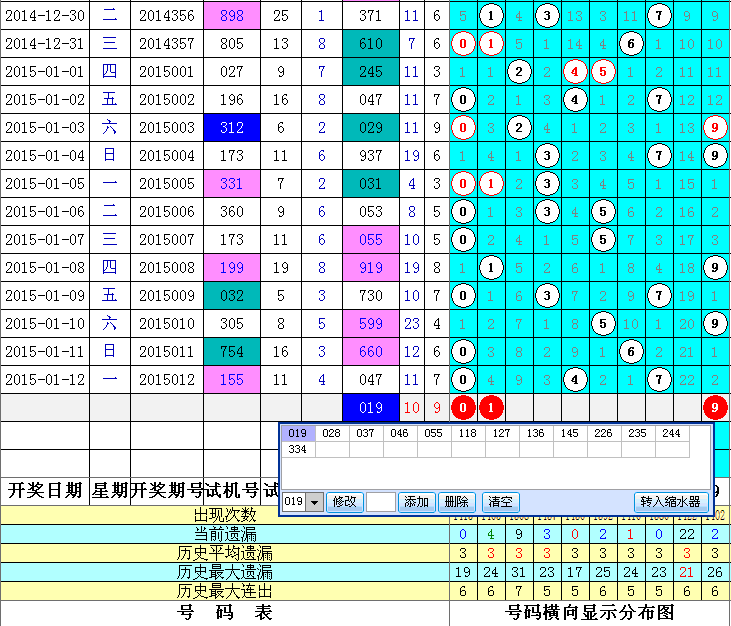
Task: Click the red 9 ball in prediction row
Action: coord(714,408)
